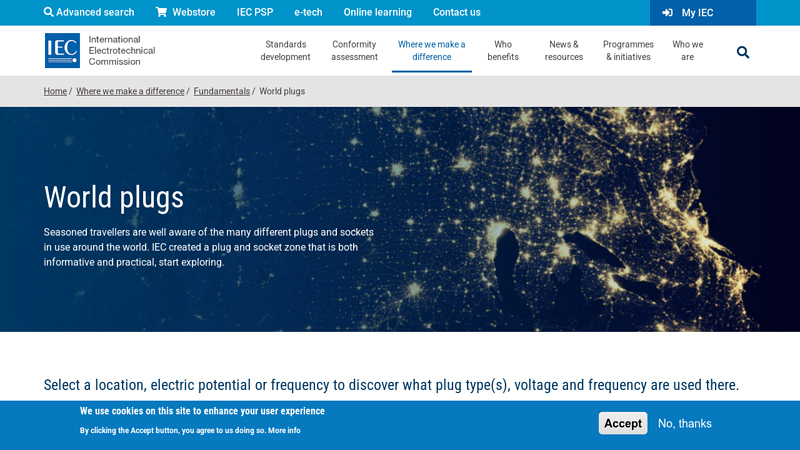Click Contact us in the top bar
Image resolution: width=800 pixels, height=450 pixels.
click(456, 12)
